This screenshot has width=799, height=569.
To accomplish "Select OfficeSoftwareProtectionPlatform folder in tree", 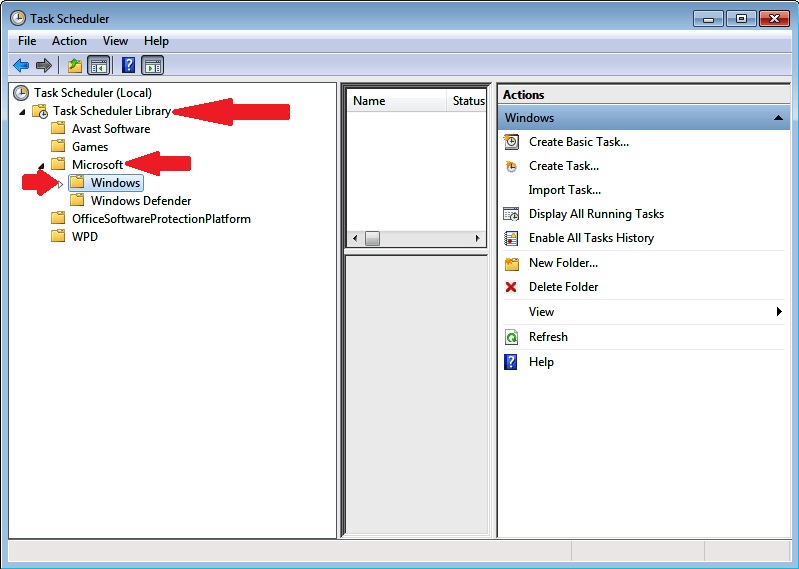I will [161, 219].
